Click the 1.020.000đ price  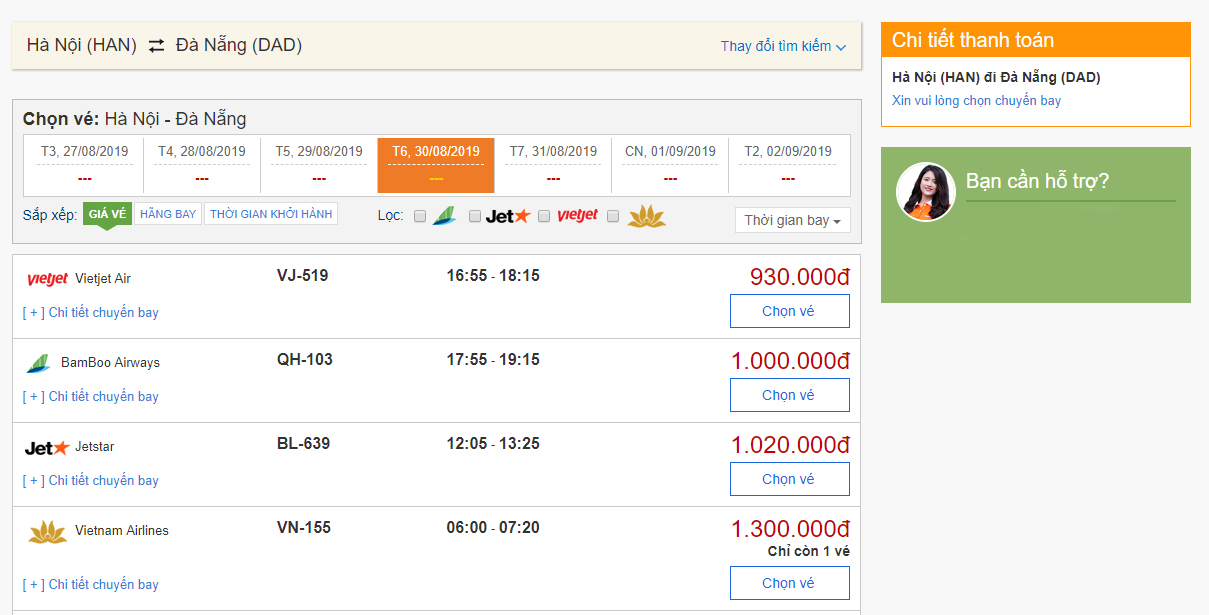(x=791, y=445)
